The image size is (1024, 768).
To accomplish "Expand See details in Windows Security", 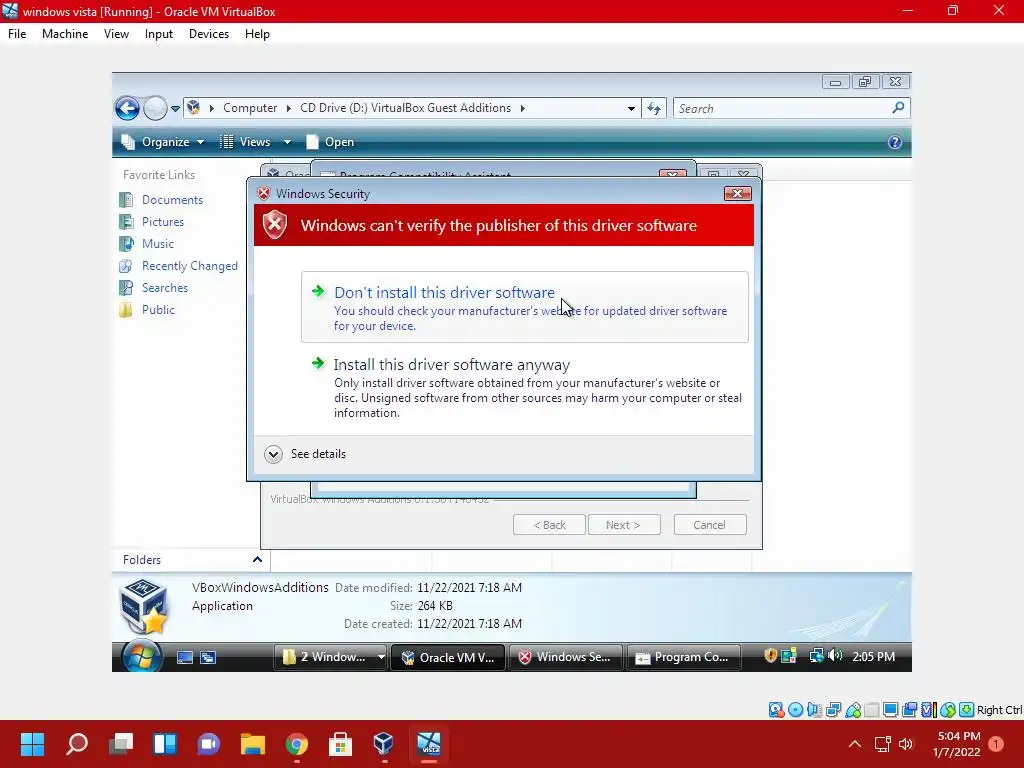I will click(x=305, y=454).
